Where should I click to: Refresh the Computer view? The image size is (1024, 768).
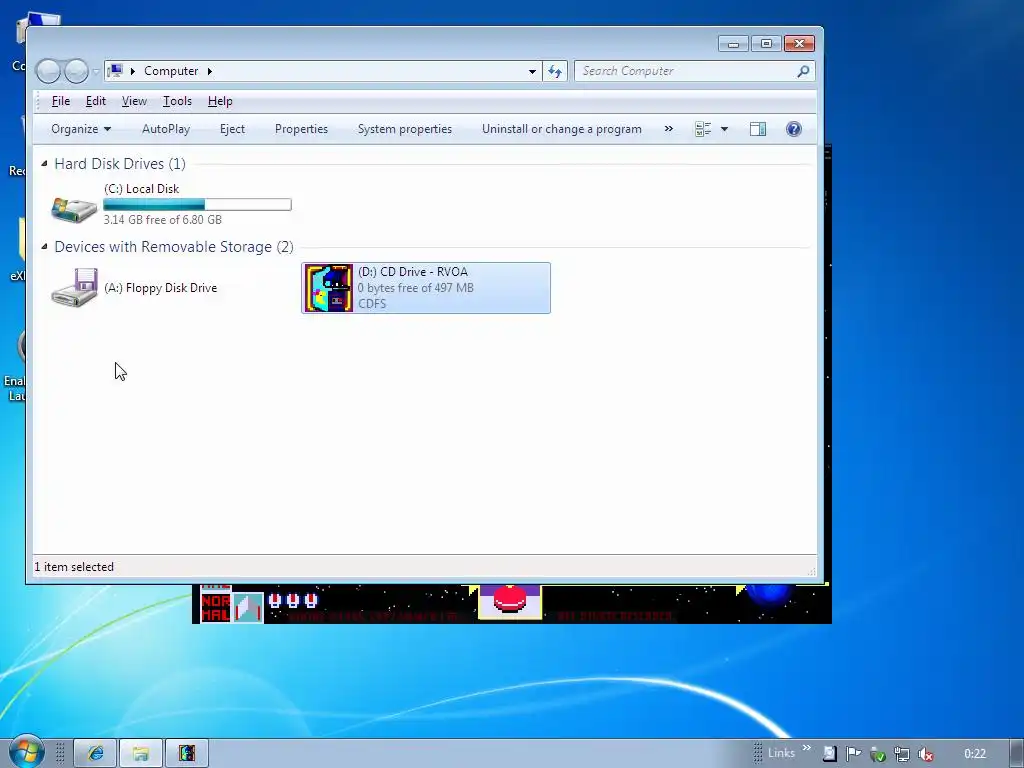click(555, 71)
